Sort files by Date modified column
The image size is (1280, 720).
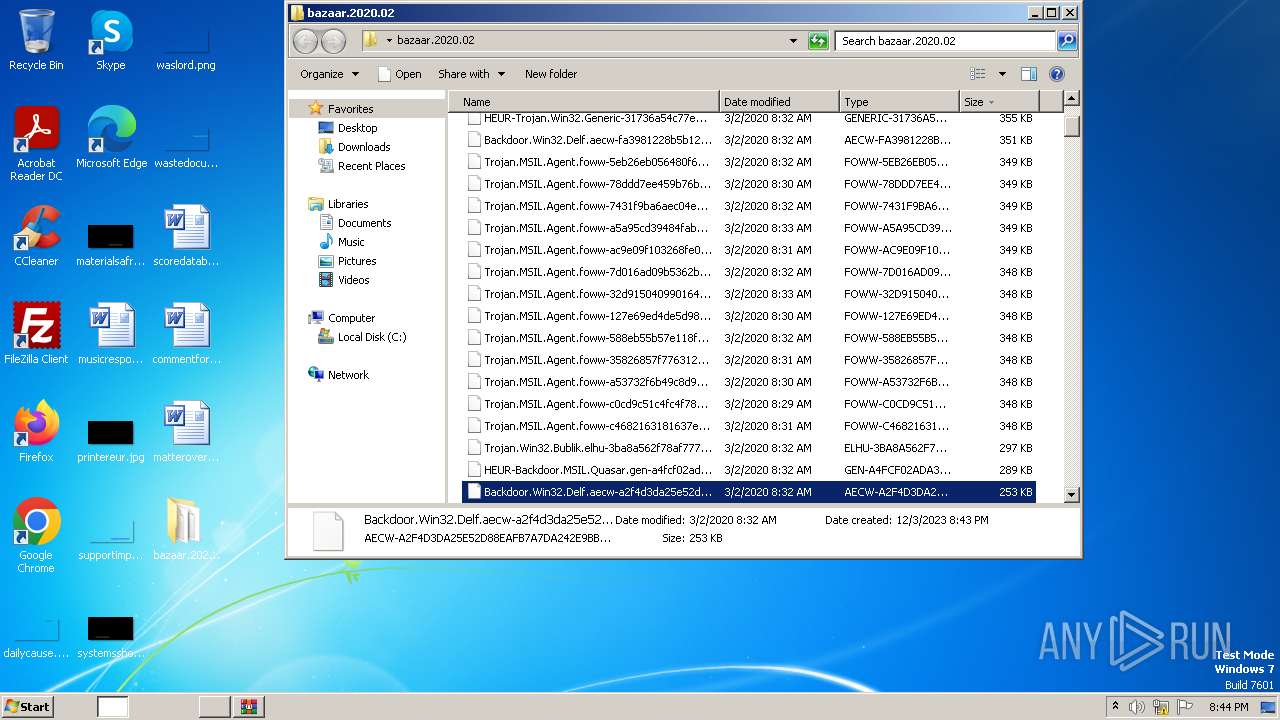[779, 102]
